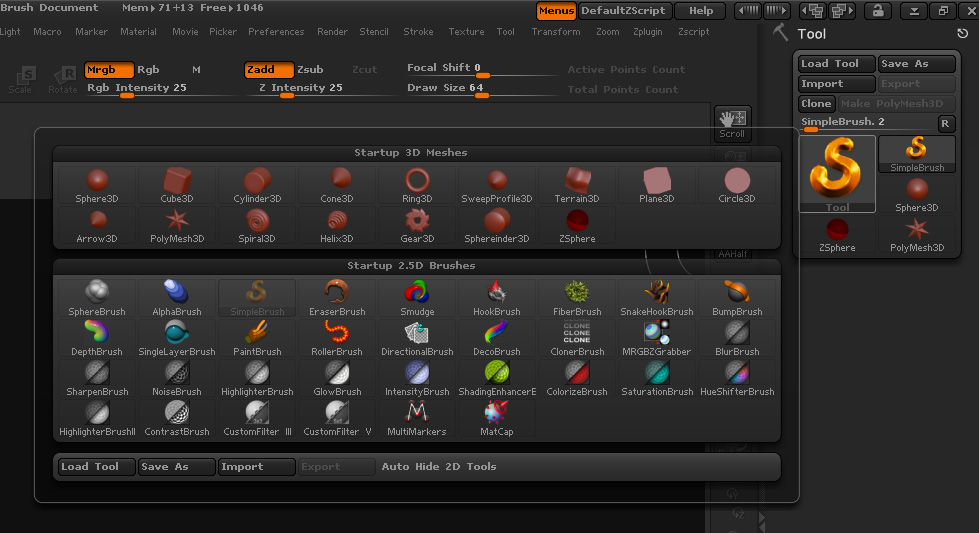
Task: Open the Material menu
Action: [x=138, y=31]
